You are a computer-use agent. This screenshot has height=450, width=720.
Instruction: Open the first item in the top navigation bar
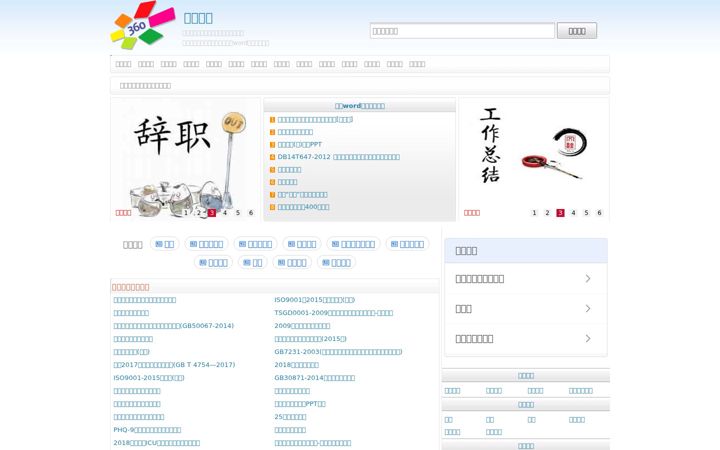[x=123, y=64]
